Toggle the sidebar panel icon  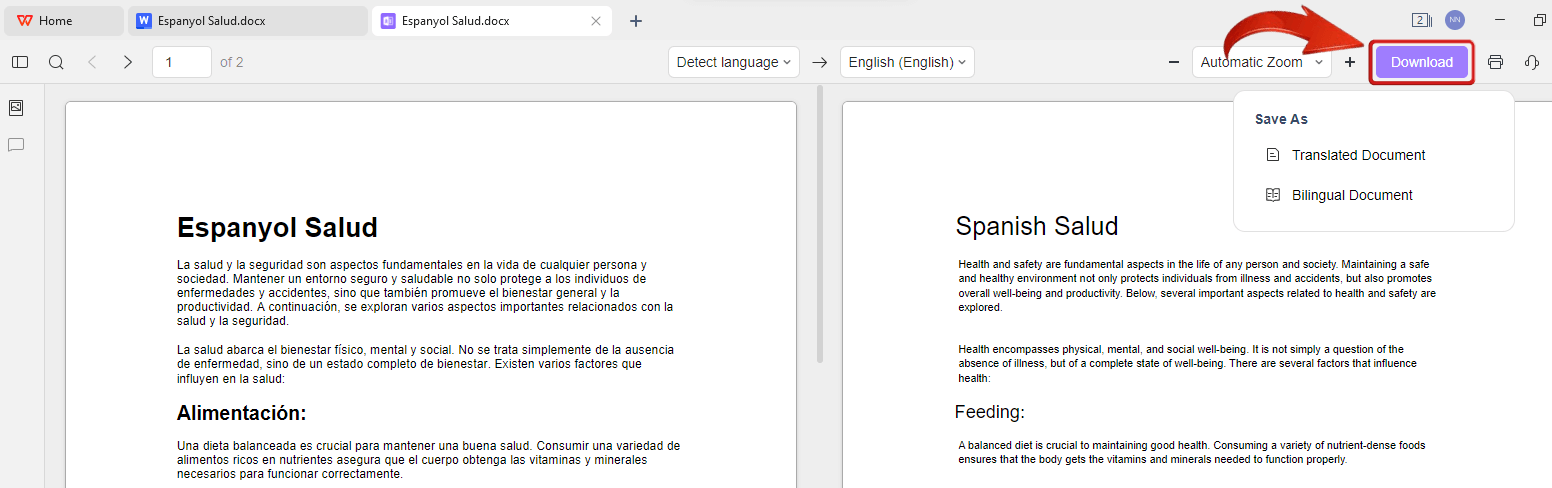click(x=20, y=62)
